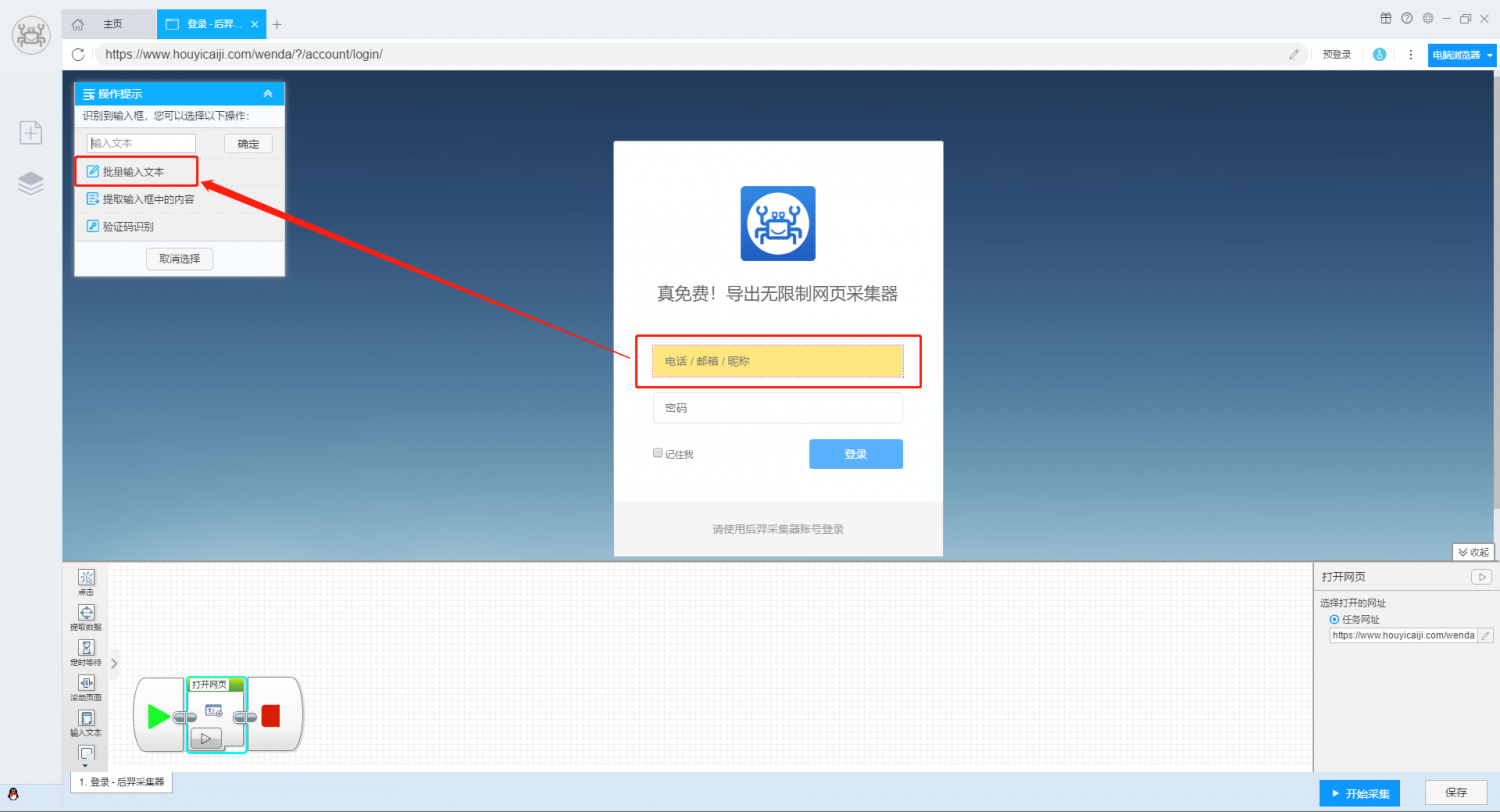Select 提取输入框中的内容 option
1500x812 pixels.
[140, 199]
